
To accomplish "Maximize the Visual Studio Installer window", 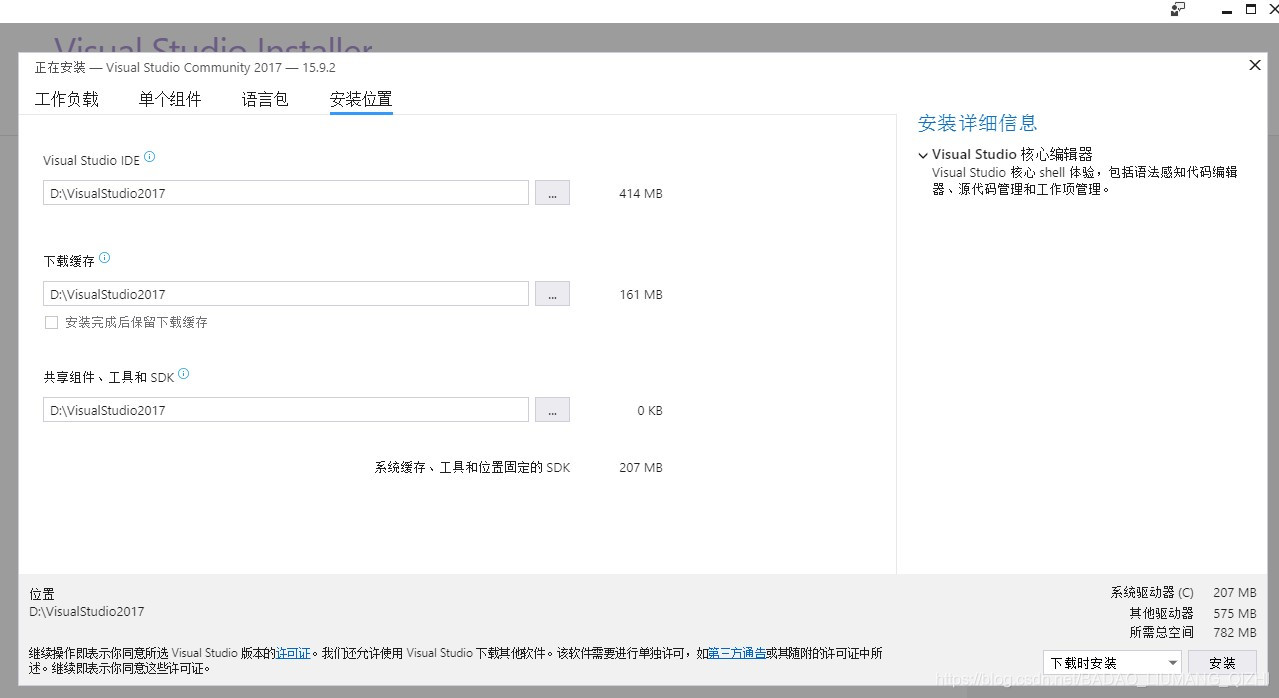I will (1250, 9).
